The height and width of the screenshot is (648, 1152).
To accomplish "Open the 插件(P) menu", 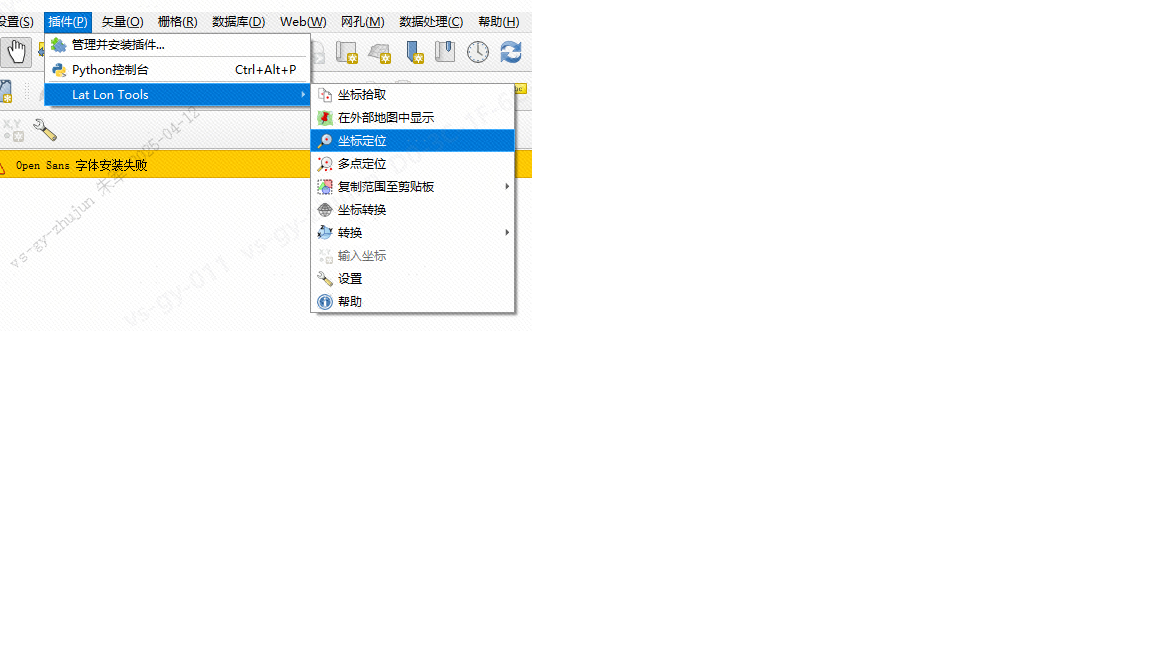I will (x=68, y=21).
